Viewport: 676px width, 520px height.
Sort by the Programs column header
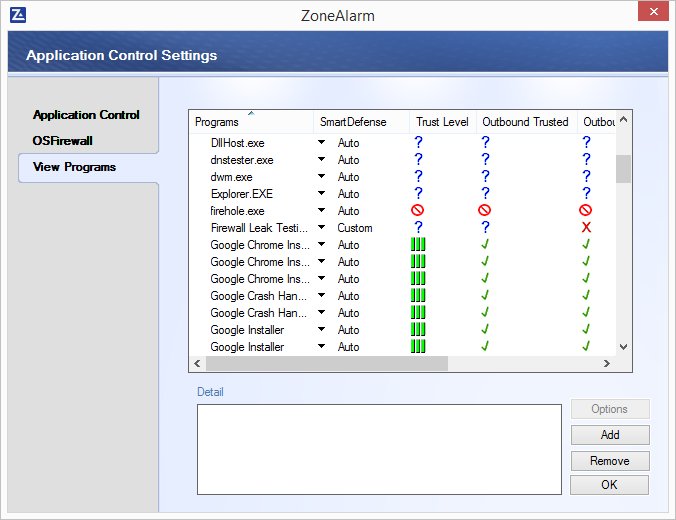251,122
